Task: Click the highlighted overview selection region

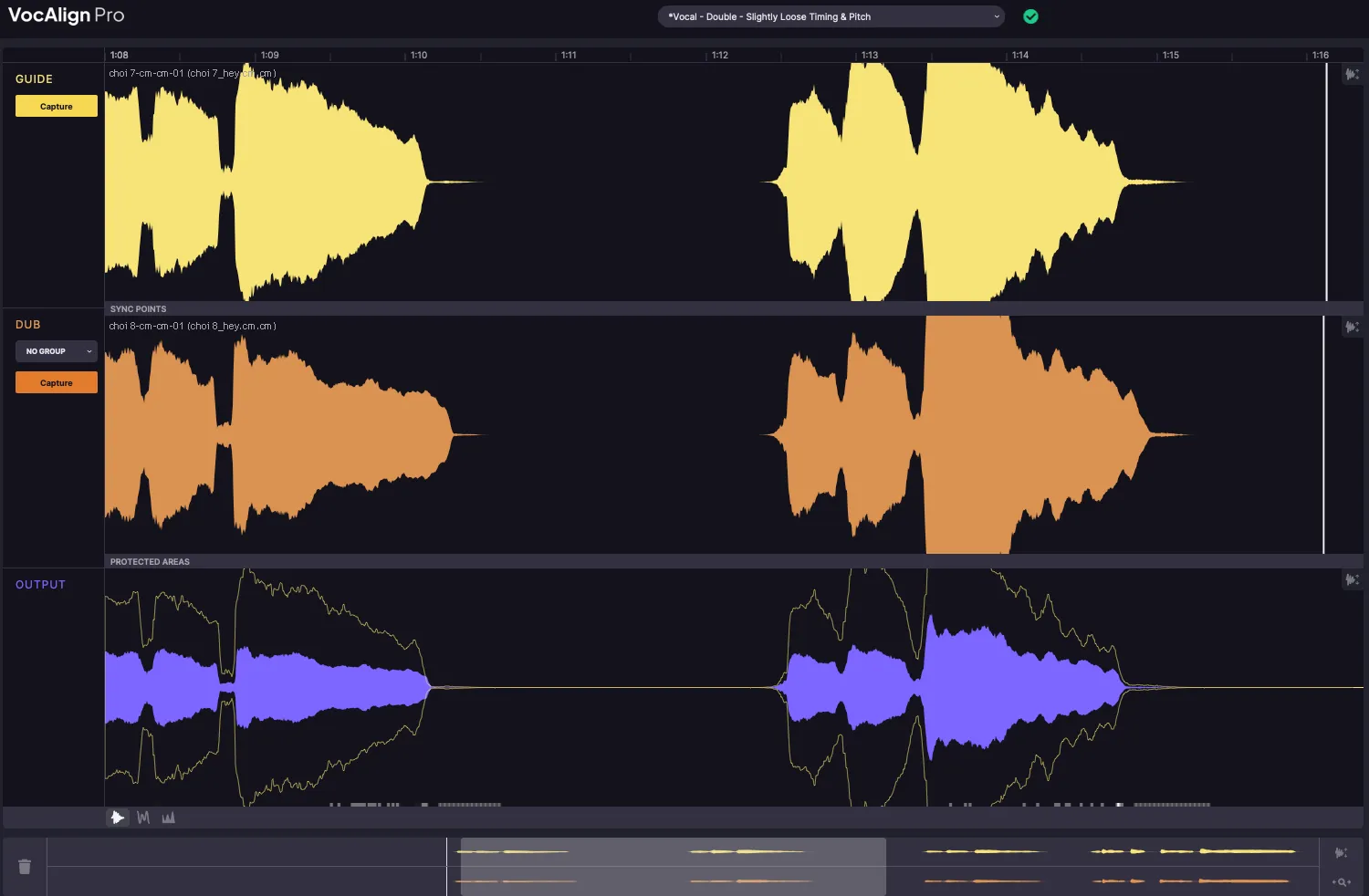Action: coord(673,867)
